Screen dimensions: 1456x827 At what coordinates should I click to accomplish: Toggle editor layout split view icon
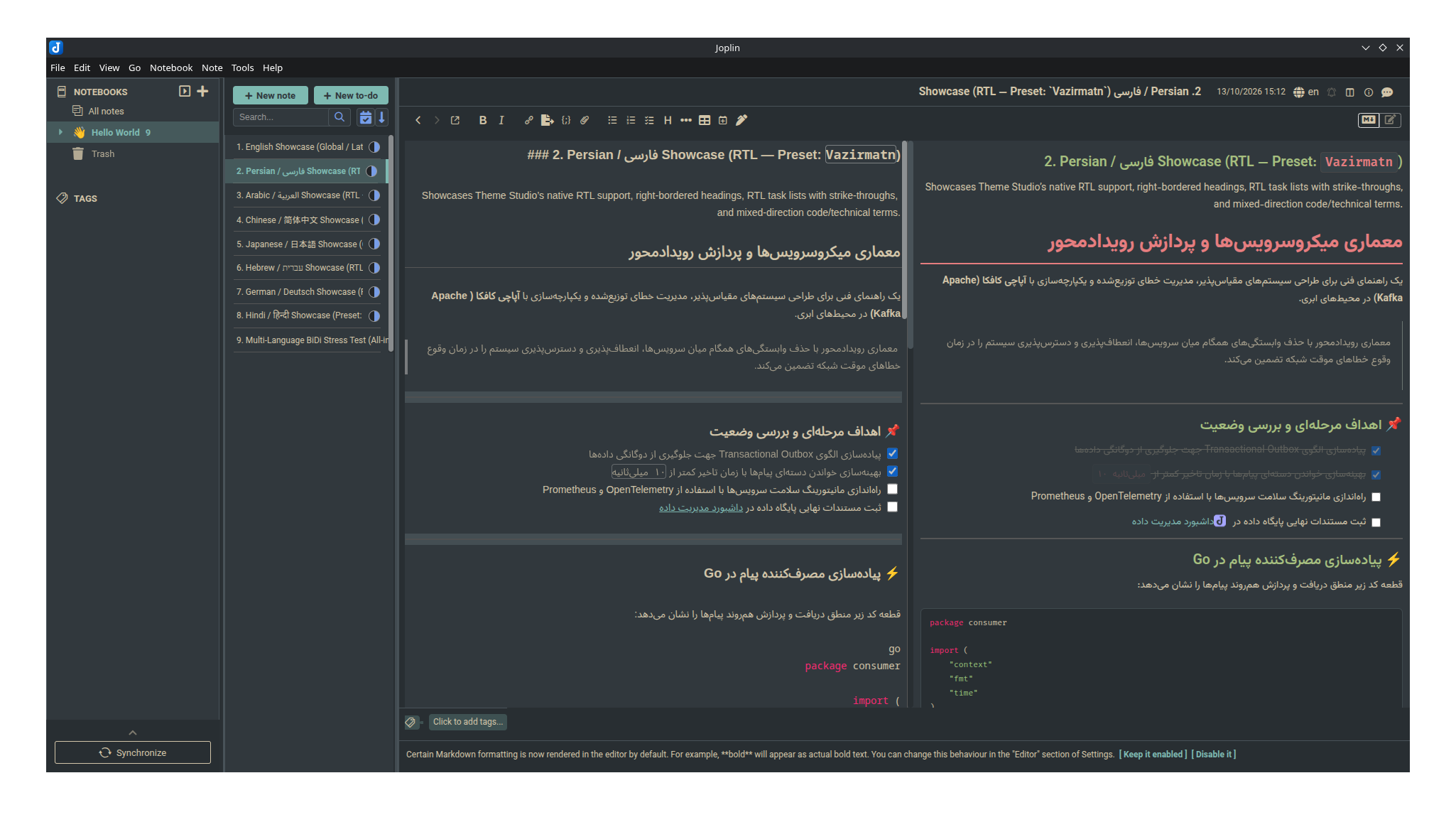point(1350,92)
